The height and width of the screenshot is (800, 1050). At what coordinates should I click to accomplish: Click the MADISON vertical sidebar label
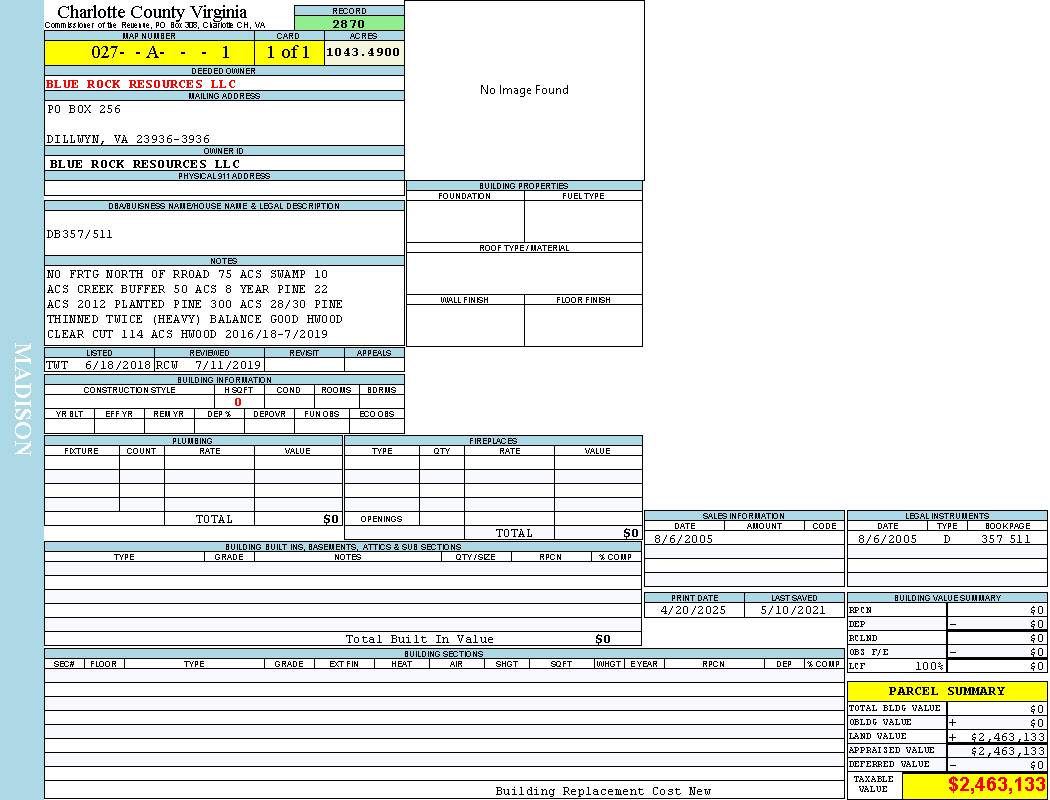22,400
